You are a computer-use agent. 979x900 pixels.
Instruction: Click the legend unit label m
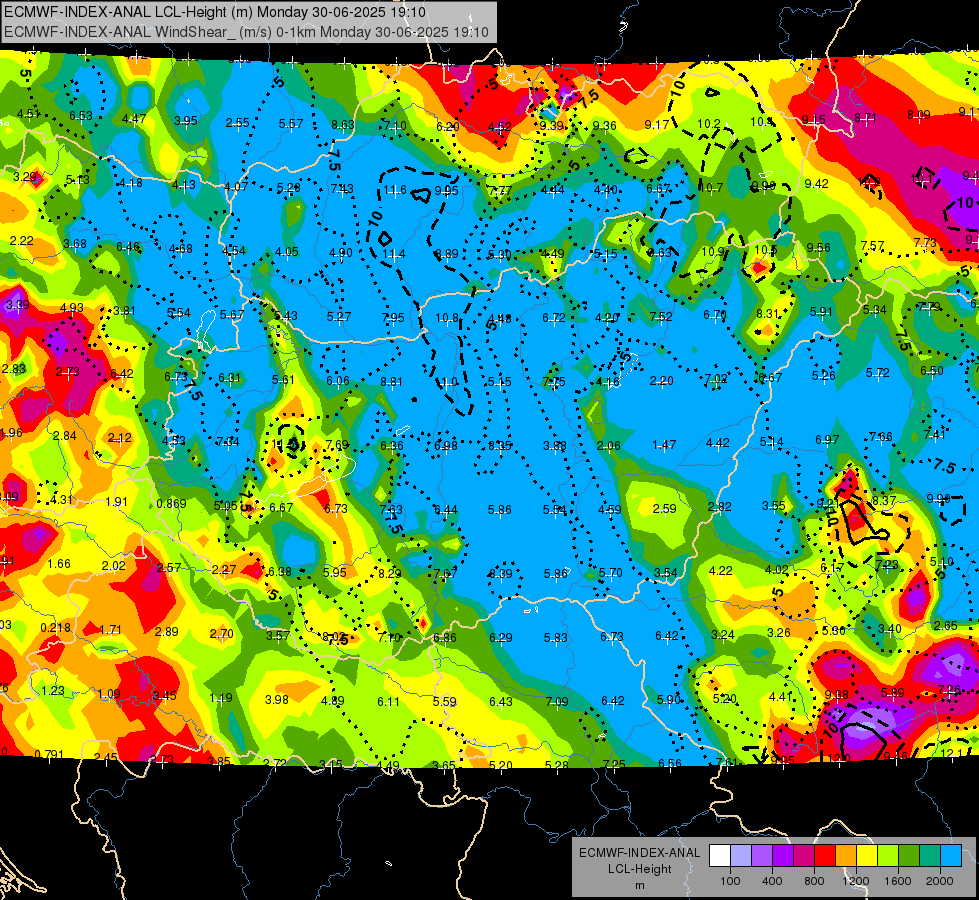click(639, 886)
